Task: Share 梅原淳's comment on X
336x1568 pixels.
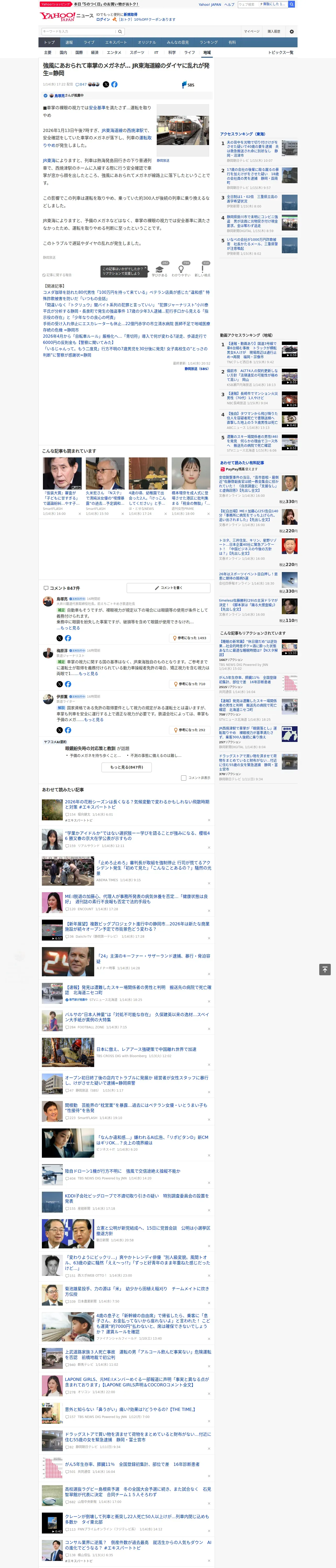Action: [x=60, y=684]
